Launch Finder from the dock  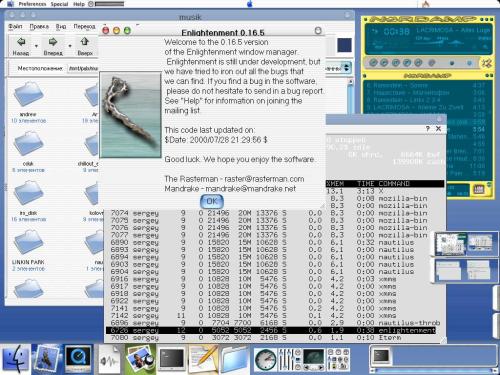[15, 359]
